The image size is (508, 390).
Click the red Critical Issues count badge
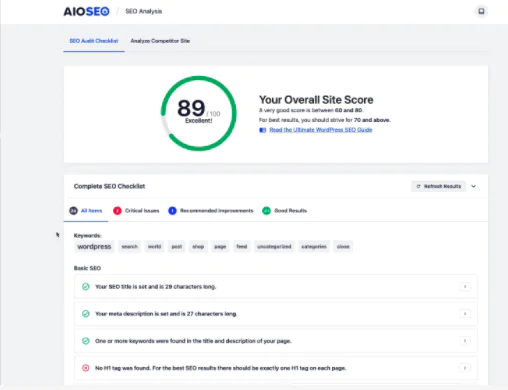pyautogui.click(x=117, y=211)
